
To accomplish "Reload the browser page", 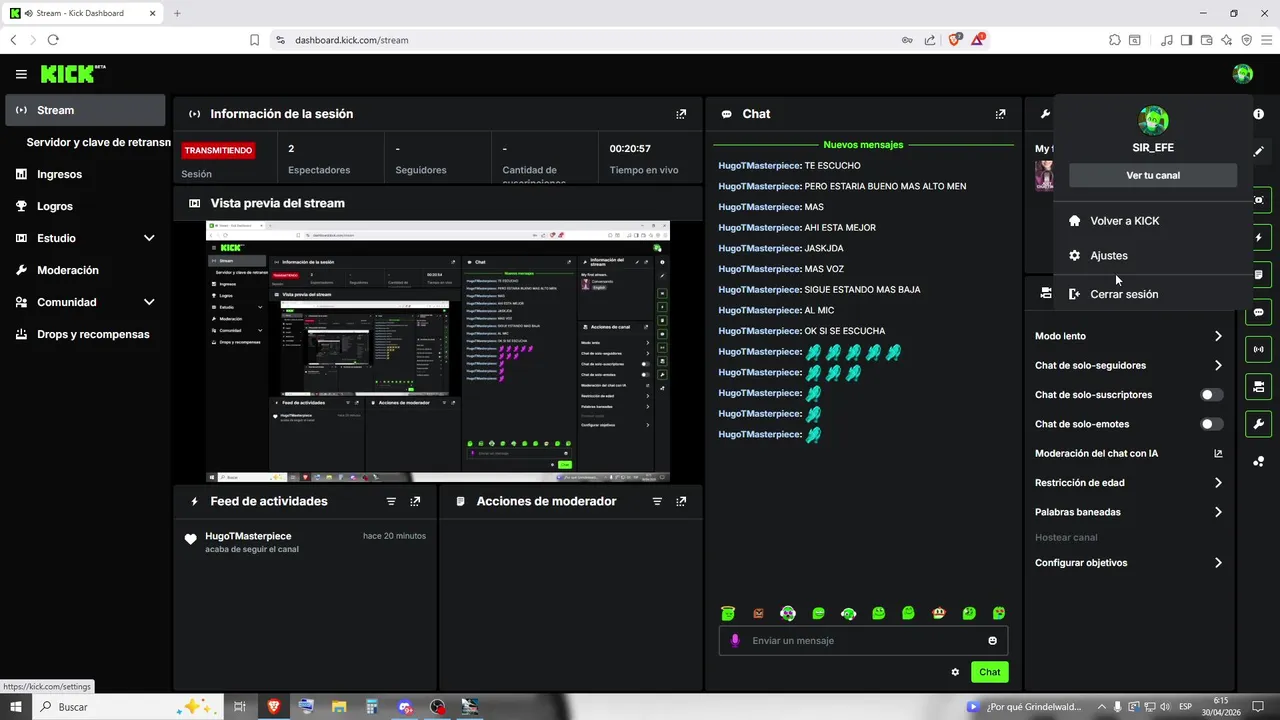I will [53, 40].
